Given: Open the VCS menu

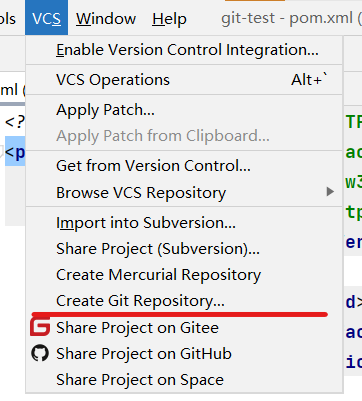Looking at the screenshot, I should pos(46,18).
